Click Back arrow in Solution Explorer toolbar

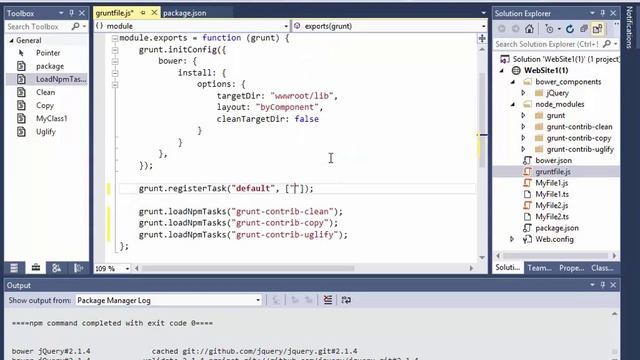coord(502,29)
